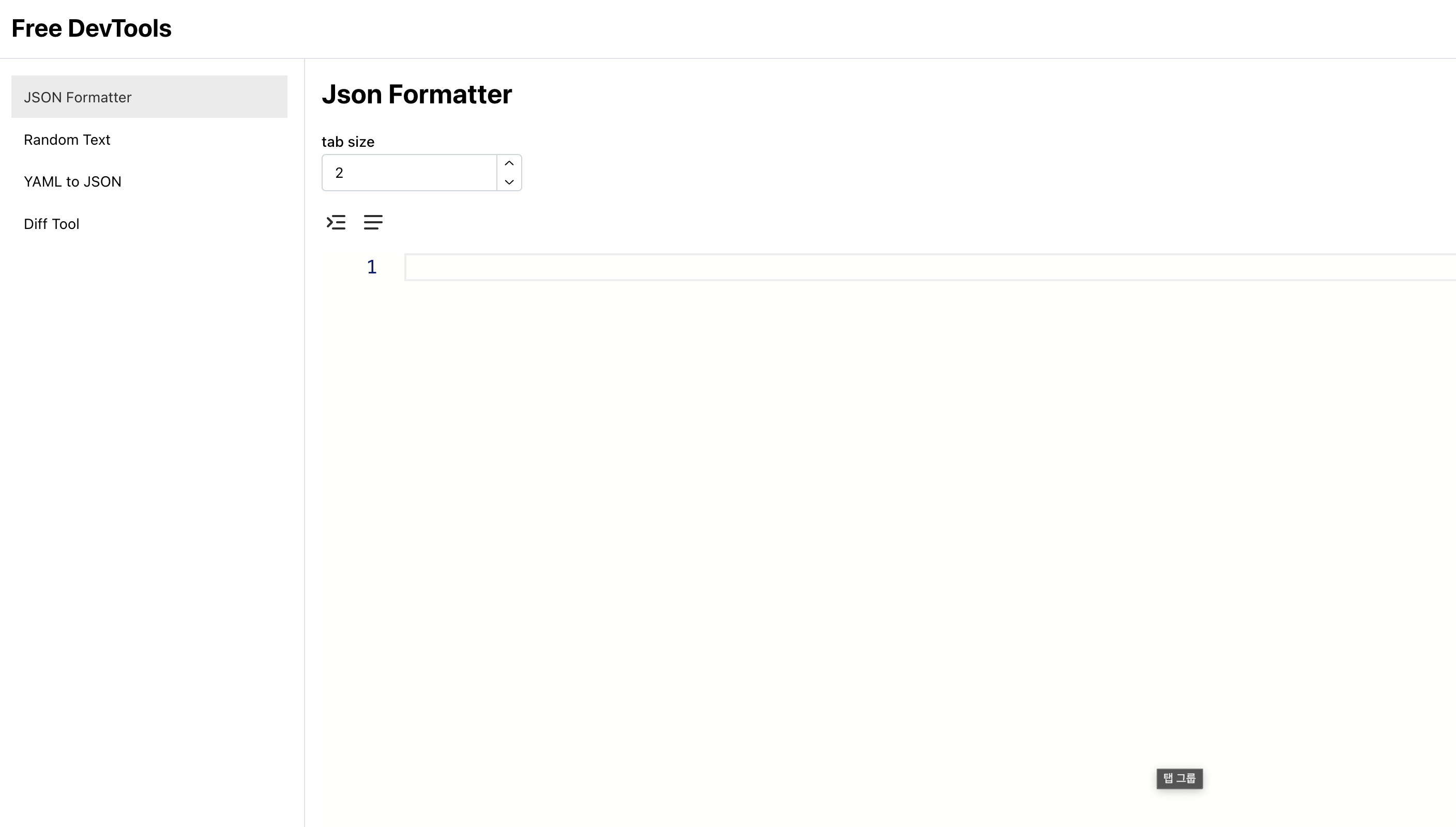Click the tab size input field

click(410, 172)
